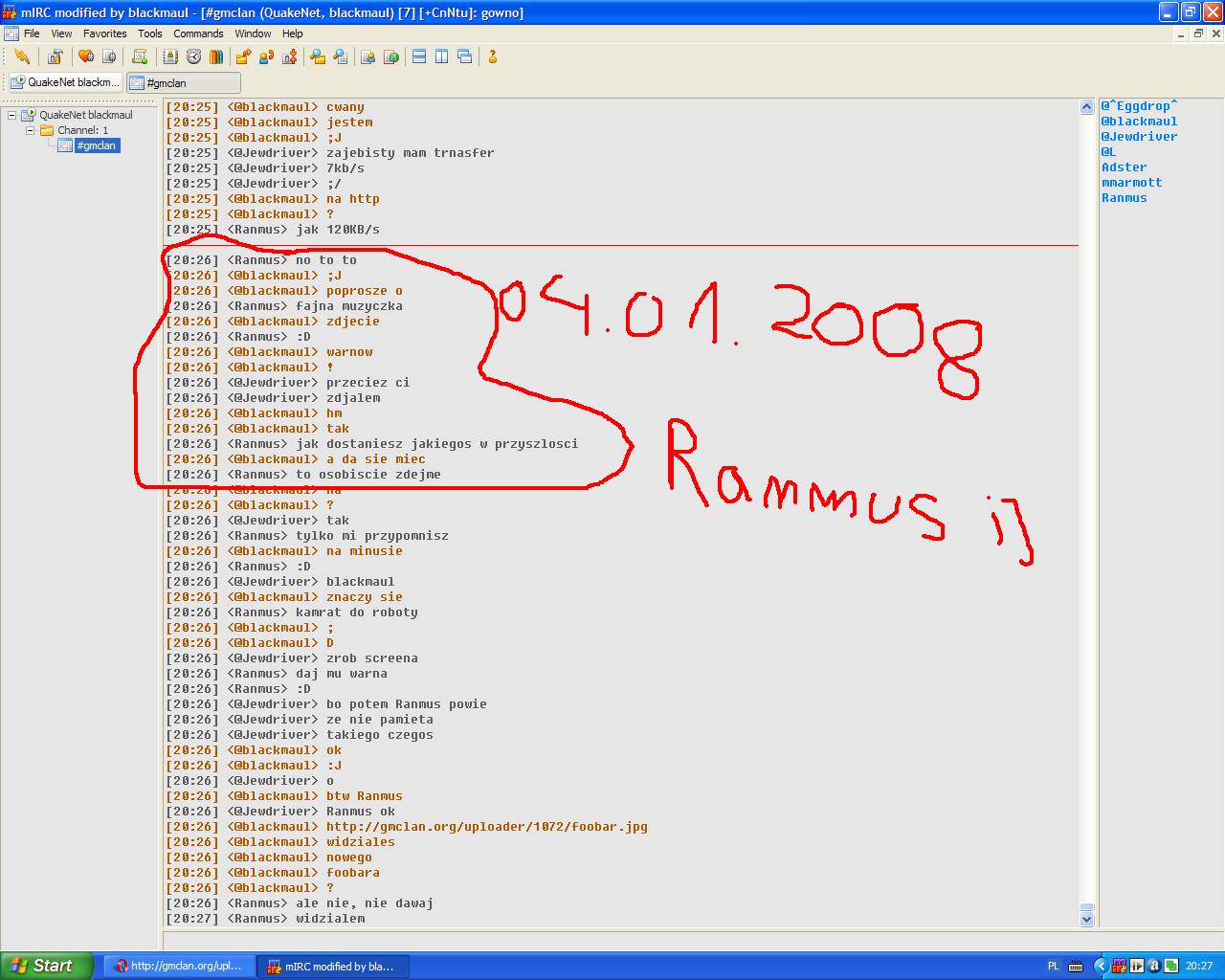Screen dimensions: 1225x980
Task: Open the Favorites heart icon
Action: coord(86,57)
